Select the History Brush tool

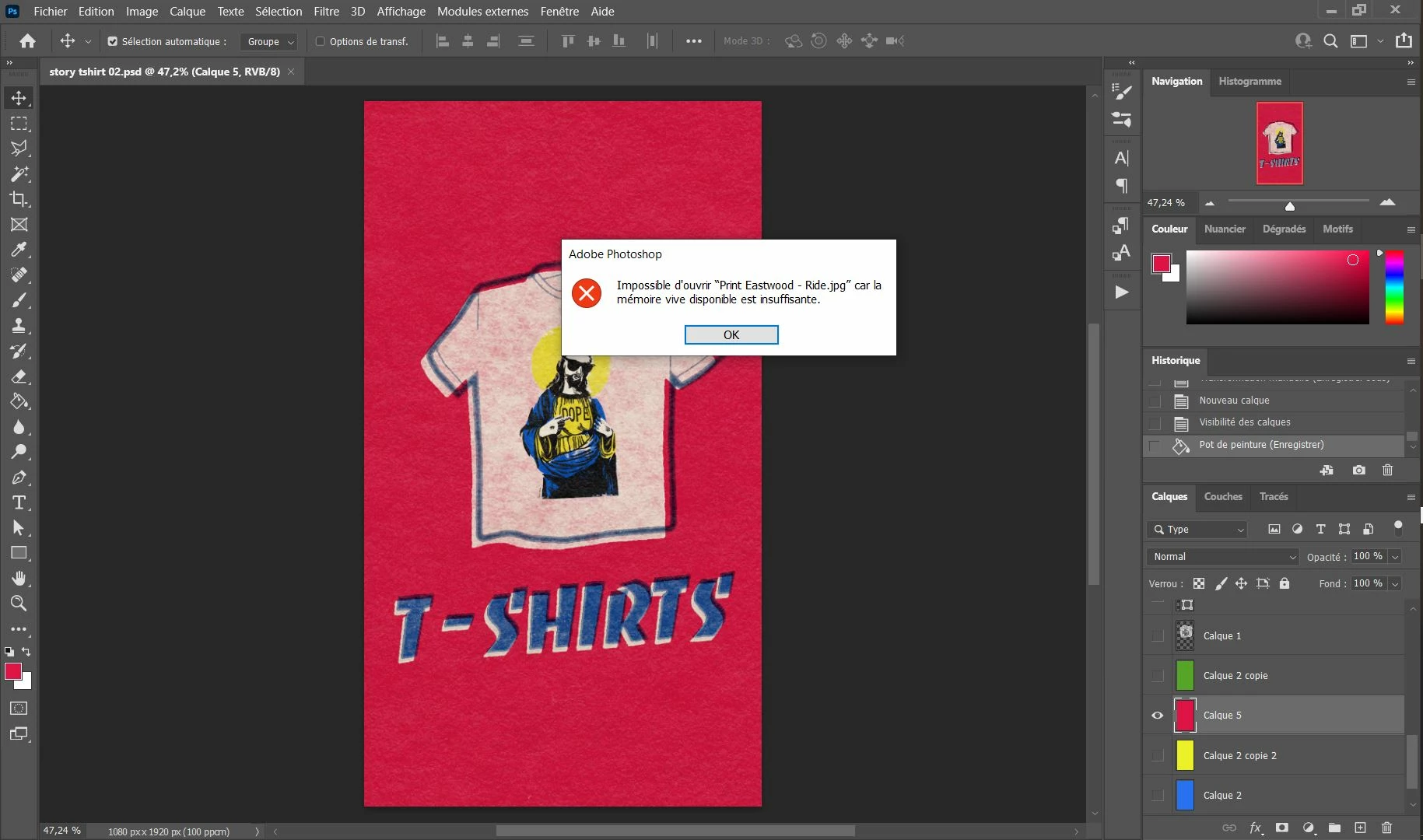click(x=19, y=351)
